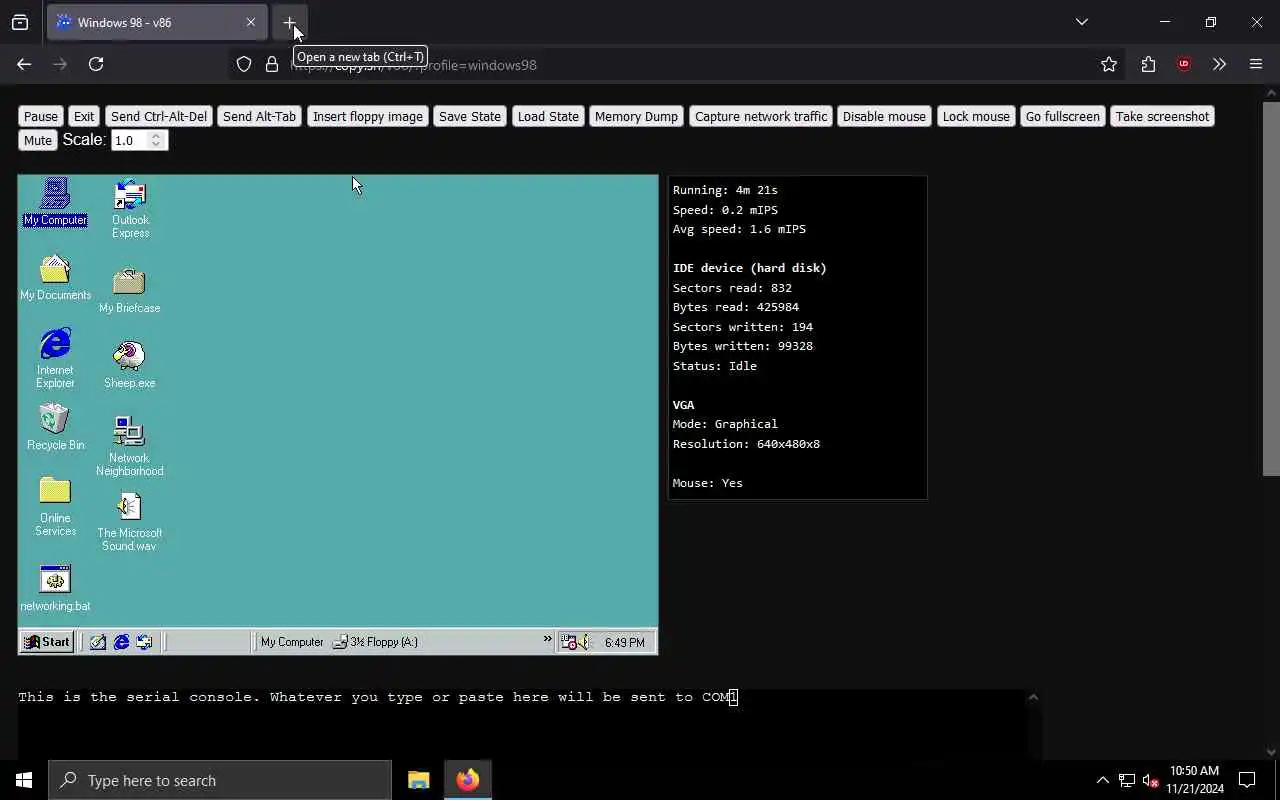Click the Load State button

coord(548,116)
